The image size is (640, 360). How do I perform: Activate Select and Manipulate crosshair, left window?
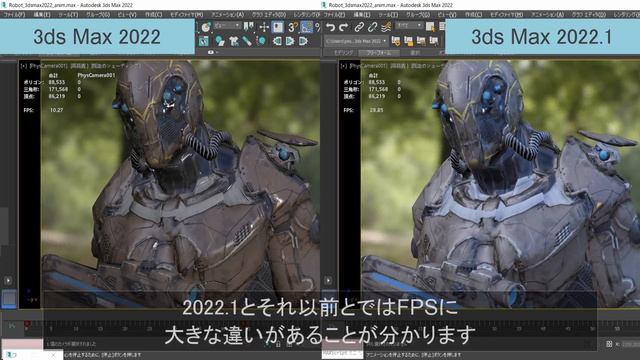(264, 27)
